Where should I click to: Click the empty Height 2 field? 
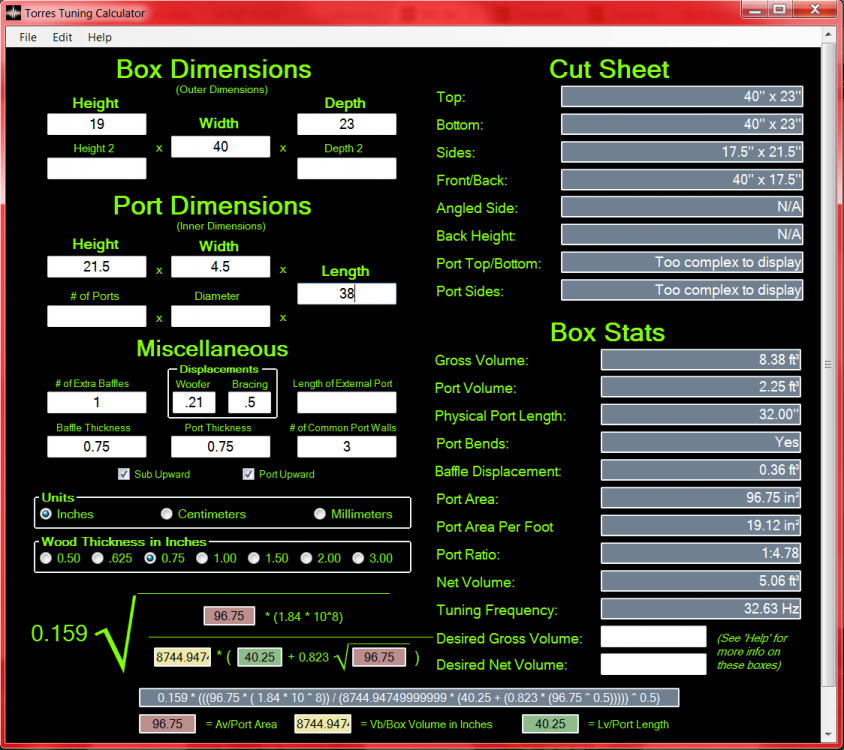click(x=97, y=169)
